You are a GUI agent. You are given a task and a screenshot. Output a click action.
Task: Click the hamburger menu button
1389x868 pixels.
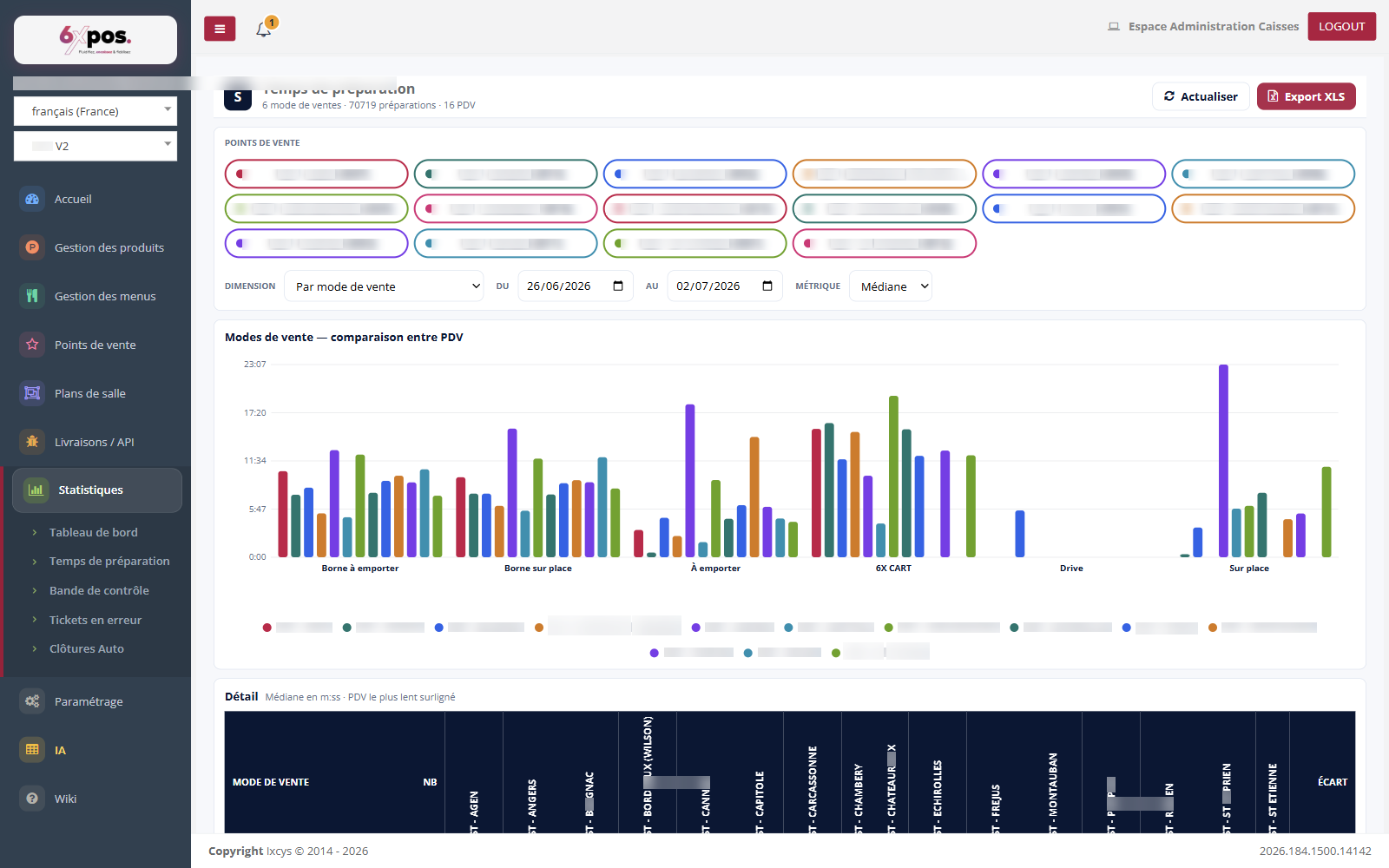point(220,29)
